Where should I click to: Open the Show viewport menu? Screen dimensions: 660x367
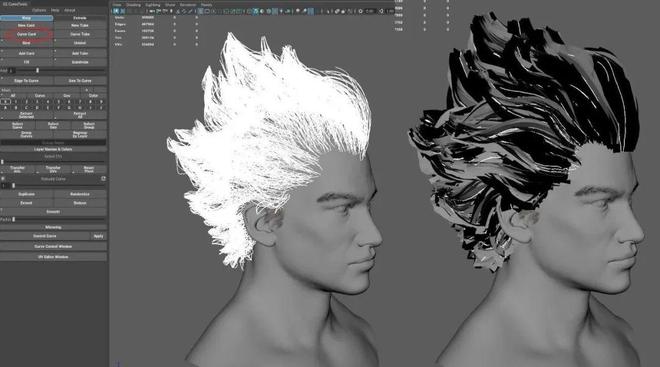170,5
